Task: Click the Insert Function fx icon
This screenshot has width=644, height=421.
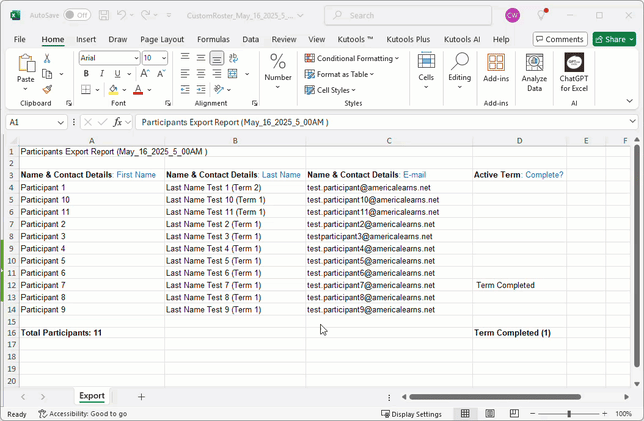Action: pos(117,122)
